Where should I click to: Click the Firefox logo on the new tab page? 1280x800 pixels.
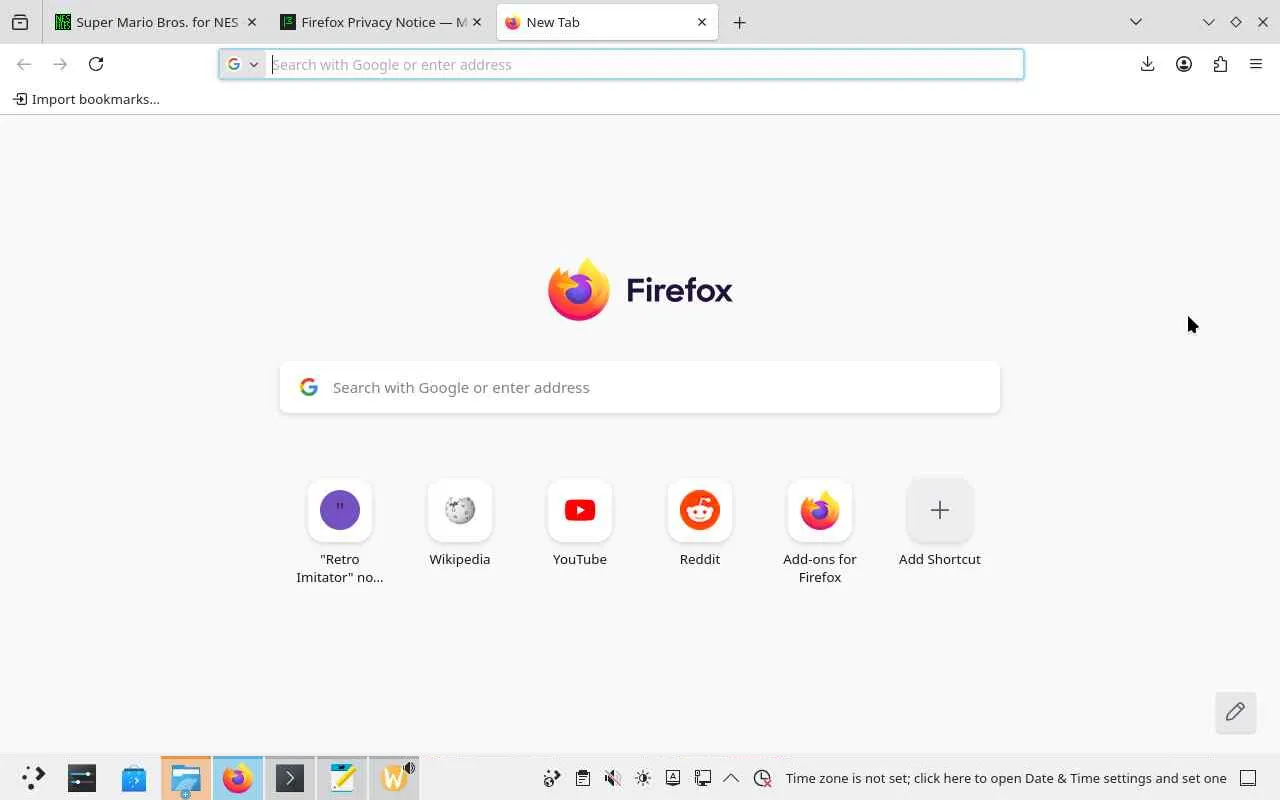coord(640,290)
